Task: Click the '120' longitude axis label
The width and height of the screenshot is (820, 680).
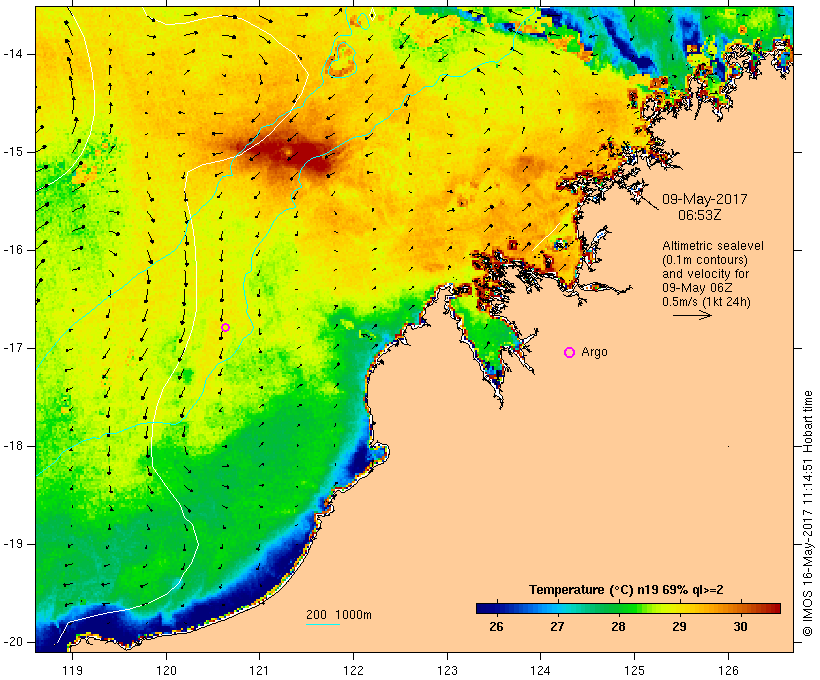Action: coord(166,670)
